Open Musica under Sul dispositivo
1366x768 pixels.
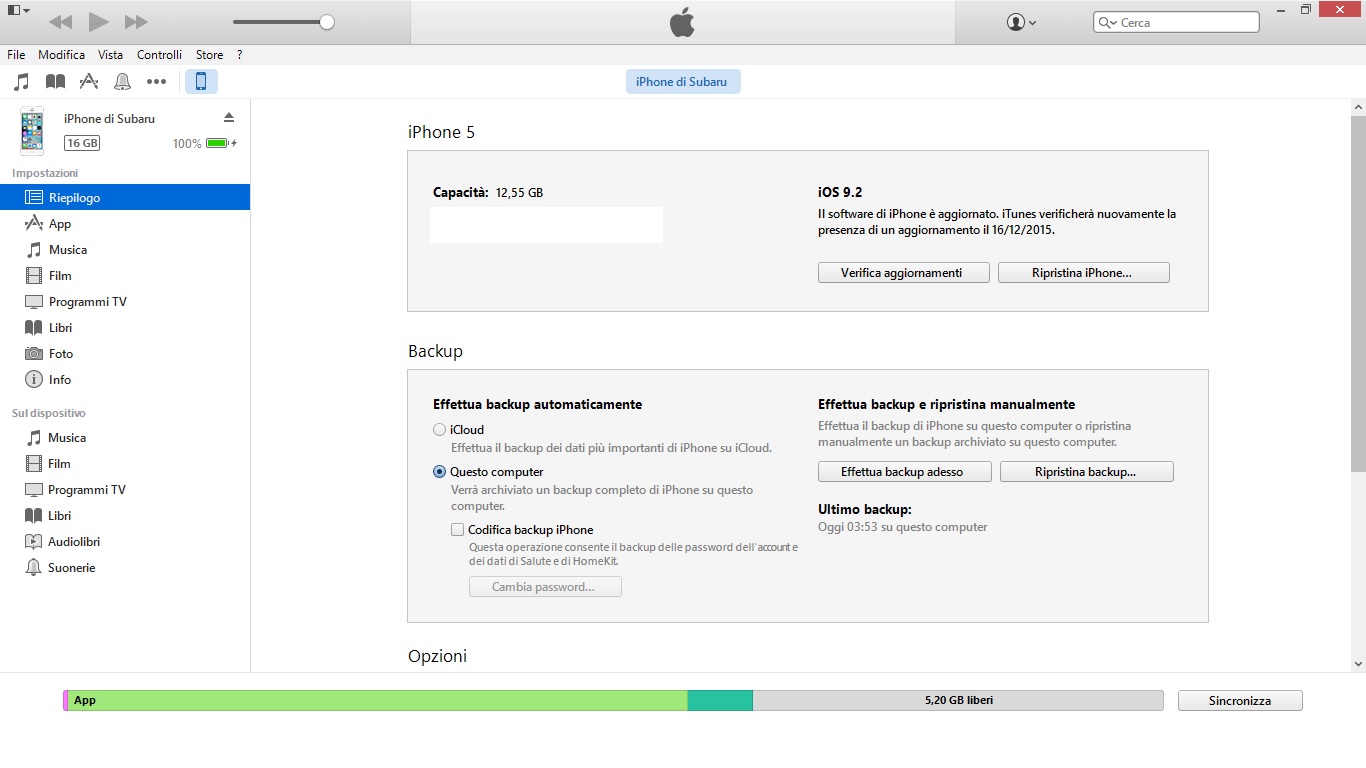[125, 438]
